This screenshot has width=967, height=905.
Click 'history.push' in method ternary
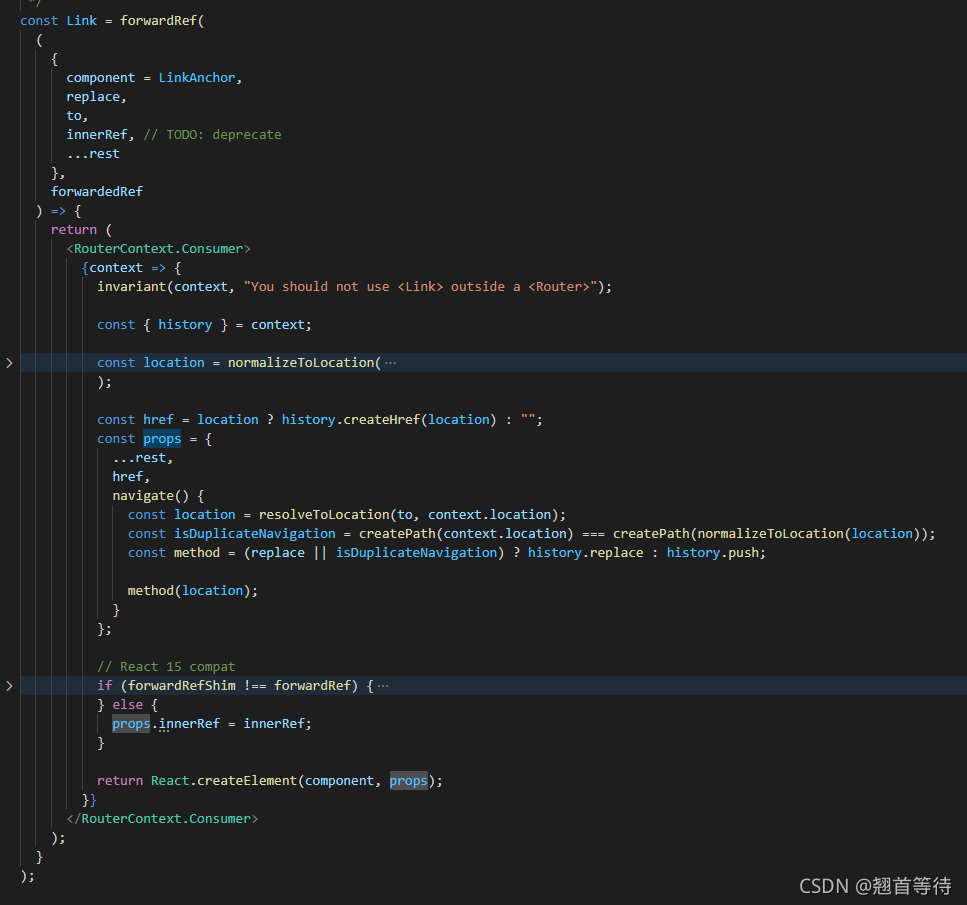(713, 553)
